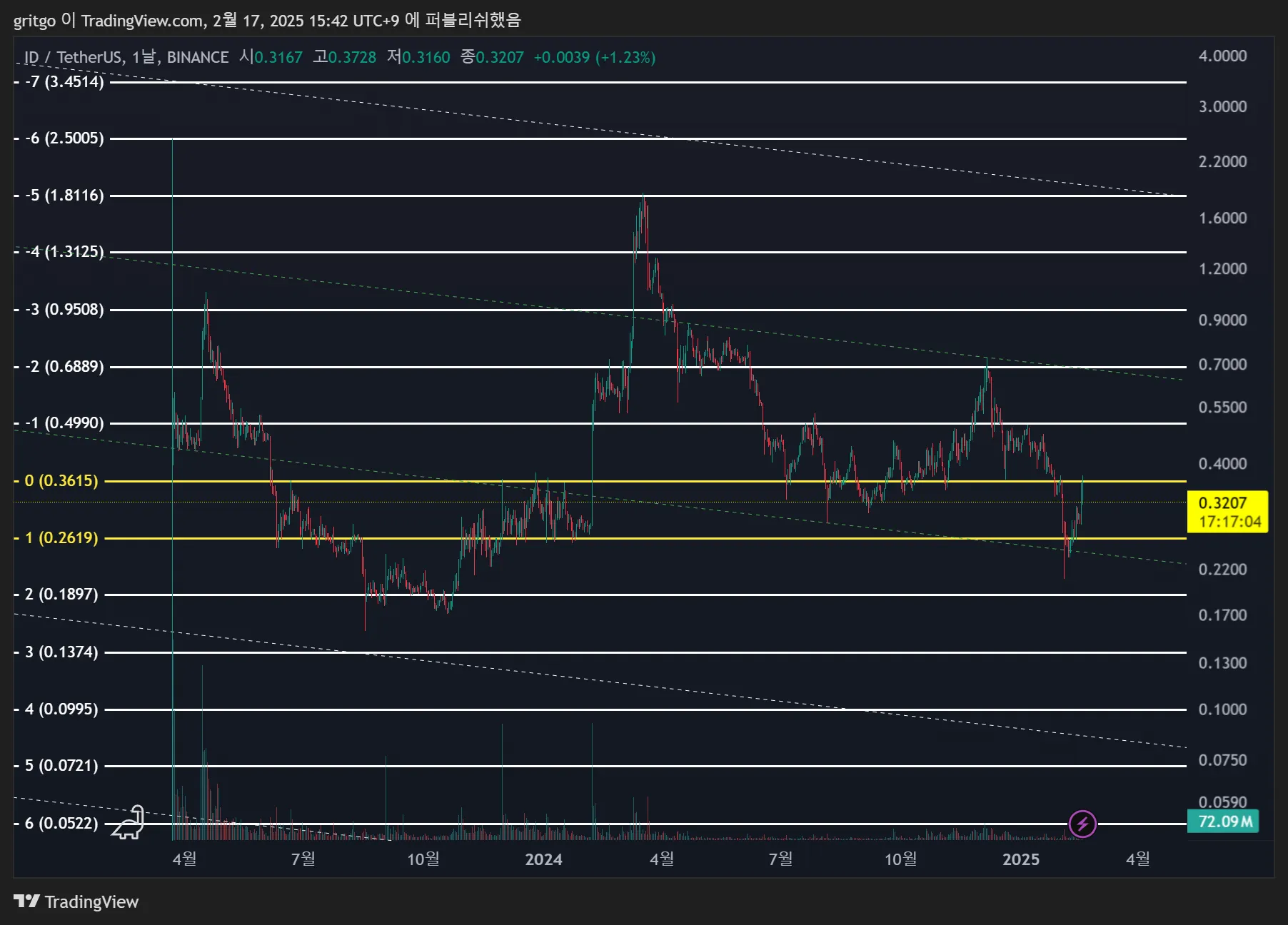The width and height of the screenshot is (1288, 925).
Task: Click the 1.6000 price axis value
Action: 1222,218
